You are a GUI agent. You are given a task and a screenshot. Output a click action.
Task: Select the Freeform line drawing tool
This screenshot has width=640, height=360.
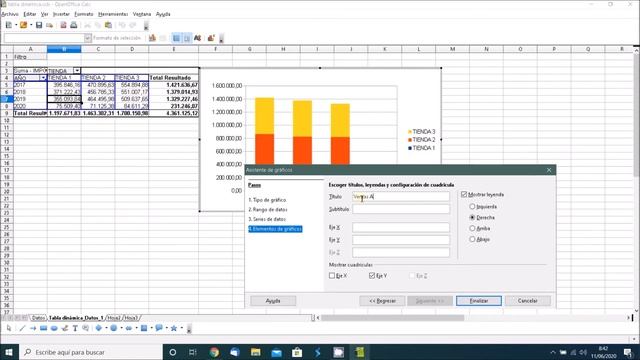(x=64, y=328)
